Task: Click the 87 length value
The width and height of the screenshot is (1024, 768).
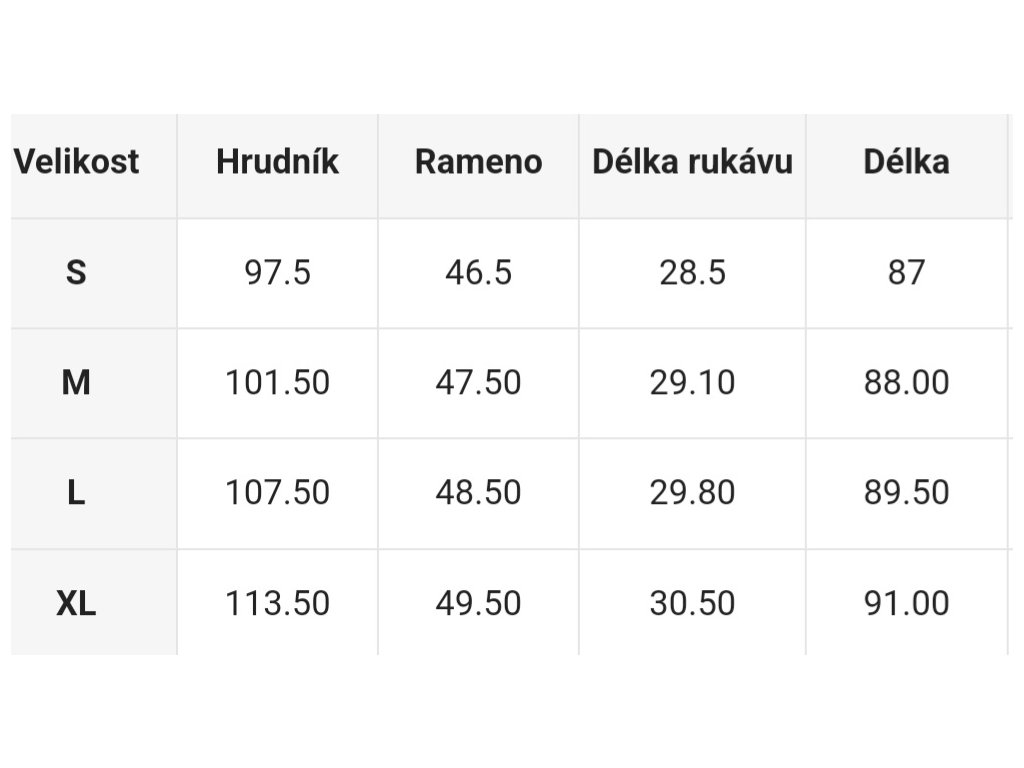Action: pyautogui.click(x=906, y=272)
